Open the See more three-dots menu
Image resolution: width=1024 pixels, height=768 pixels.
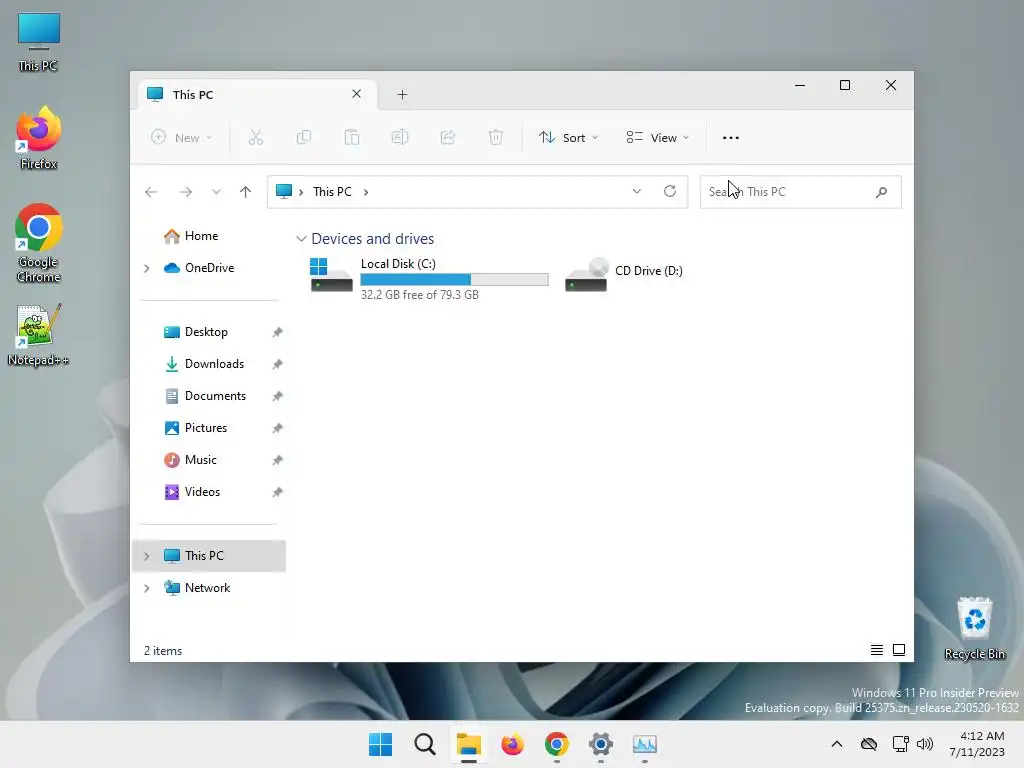click(731, 138)
